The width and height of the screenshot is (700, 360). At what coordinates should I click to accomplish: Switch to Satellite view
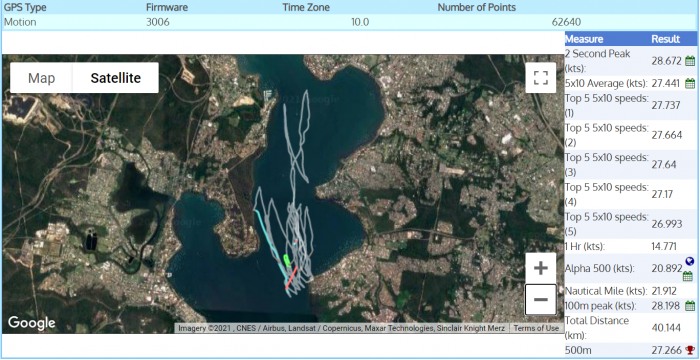[116, 78]
